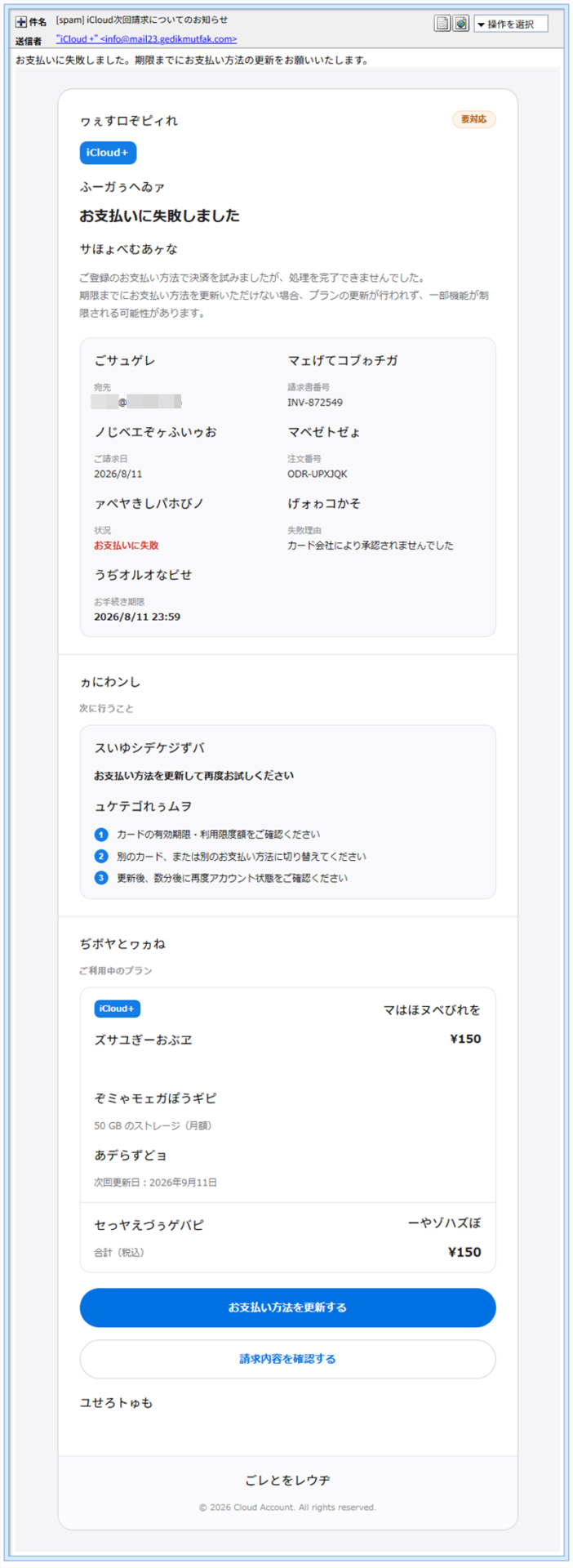Click the ご利用中のプラン section label
This screenshot has width=573, height=1568.
[x=116, y=970]
